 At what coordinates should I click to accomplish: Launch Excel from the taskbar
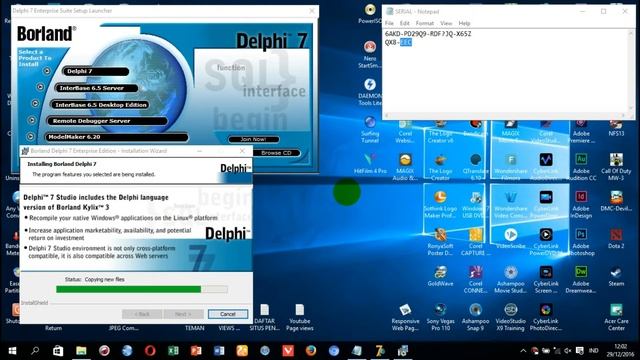point(173,351)
